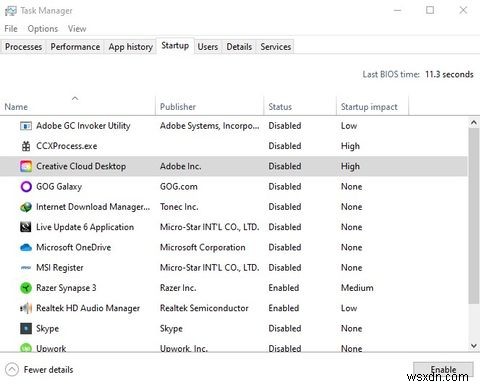Click the Razer Synapse 3 green icon

26,288
